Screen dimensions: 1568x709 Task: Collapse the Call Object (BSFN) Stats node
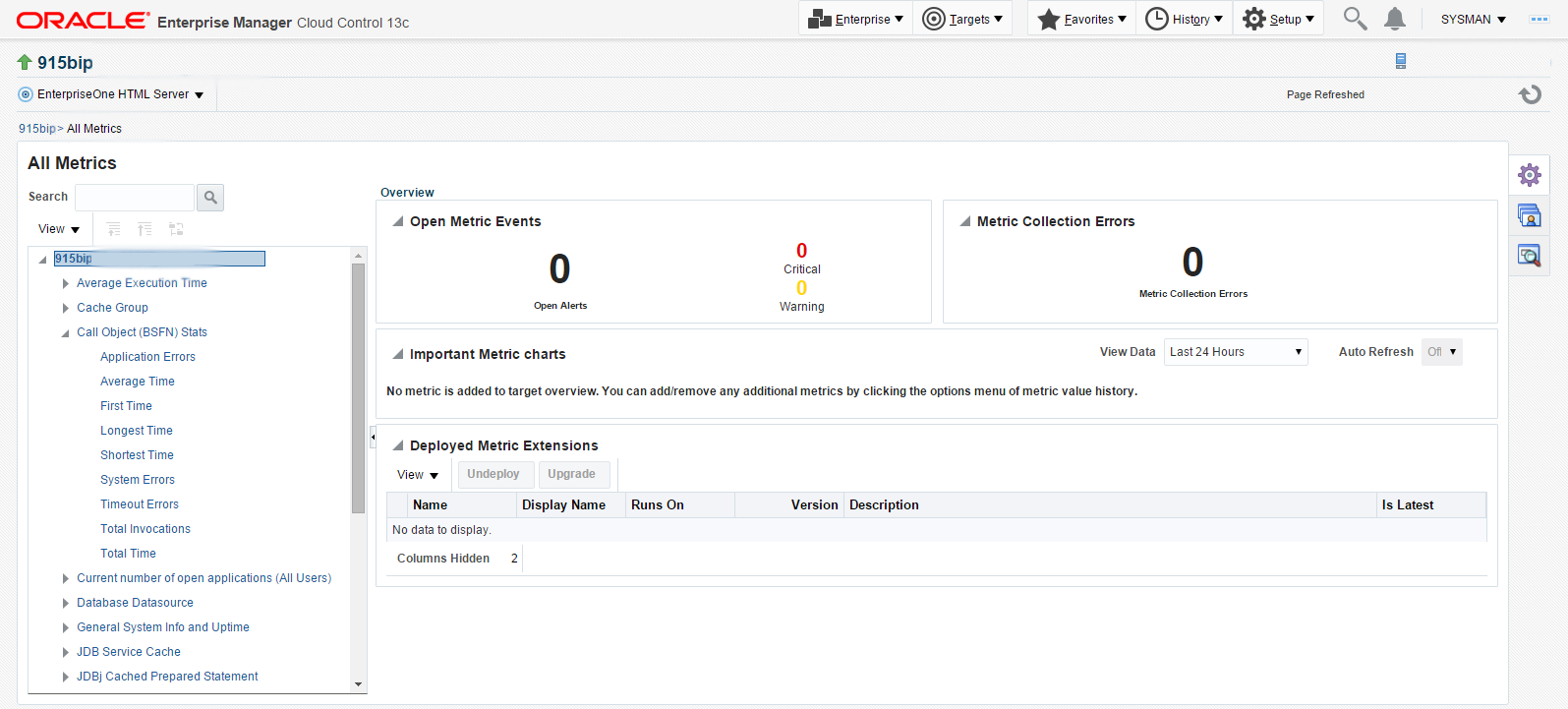coord(66,333)
